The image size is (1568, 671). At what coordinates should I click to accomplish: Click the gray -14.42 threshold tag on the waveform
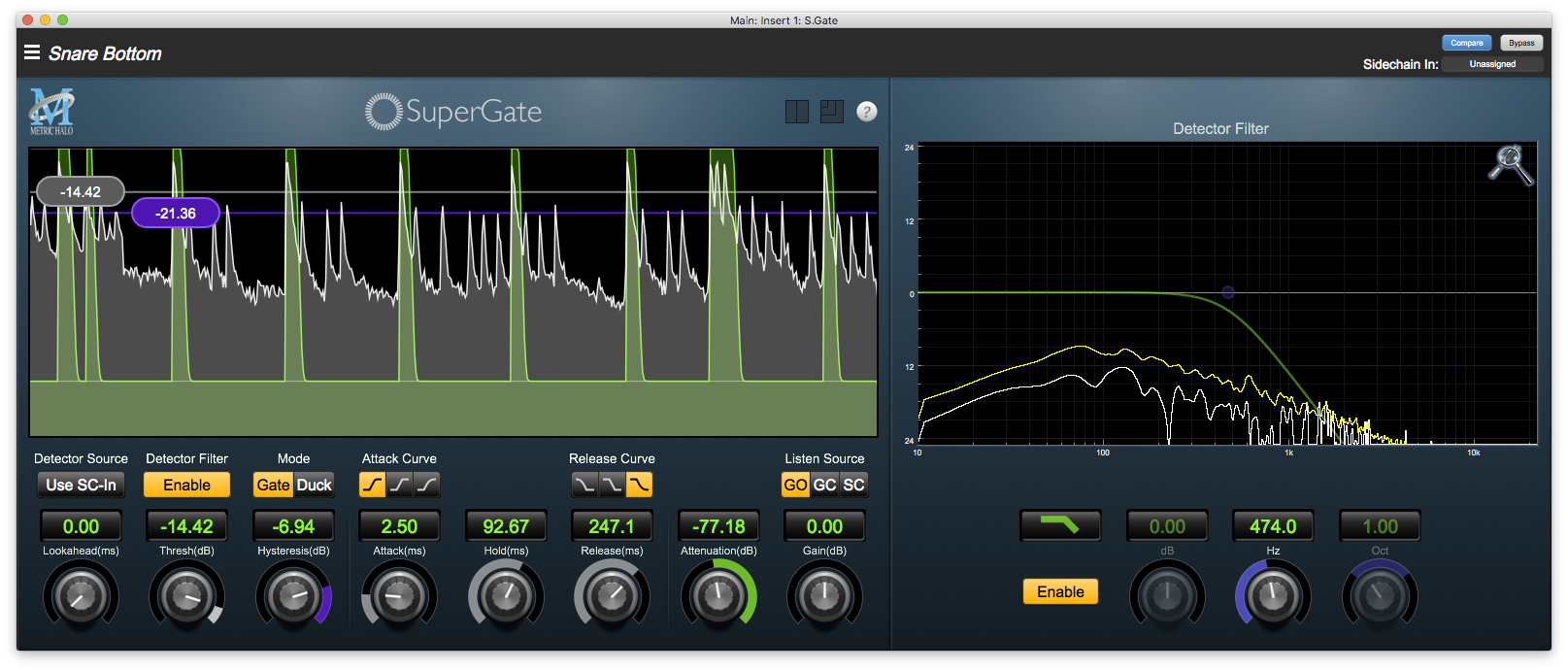pos(81,192)
